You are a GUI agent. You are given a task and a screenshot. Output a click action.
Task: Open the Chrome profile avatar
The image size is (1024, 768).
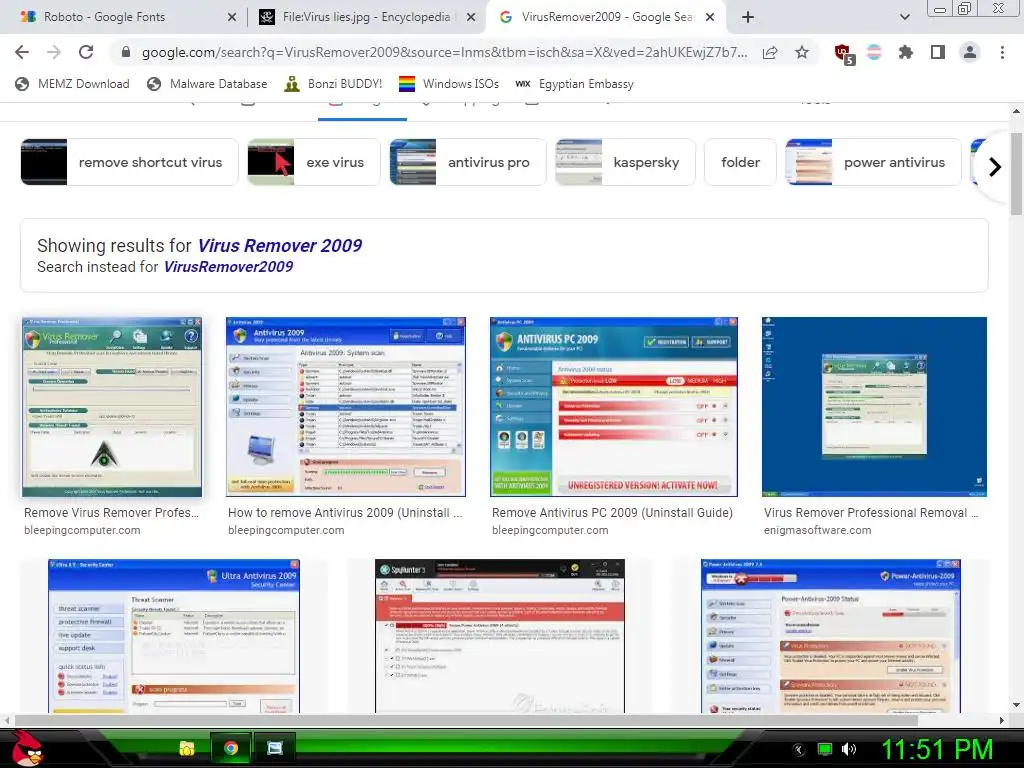970,52
